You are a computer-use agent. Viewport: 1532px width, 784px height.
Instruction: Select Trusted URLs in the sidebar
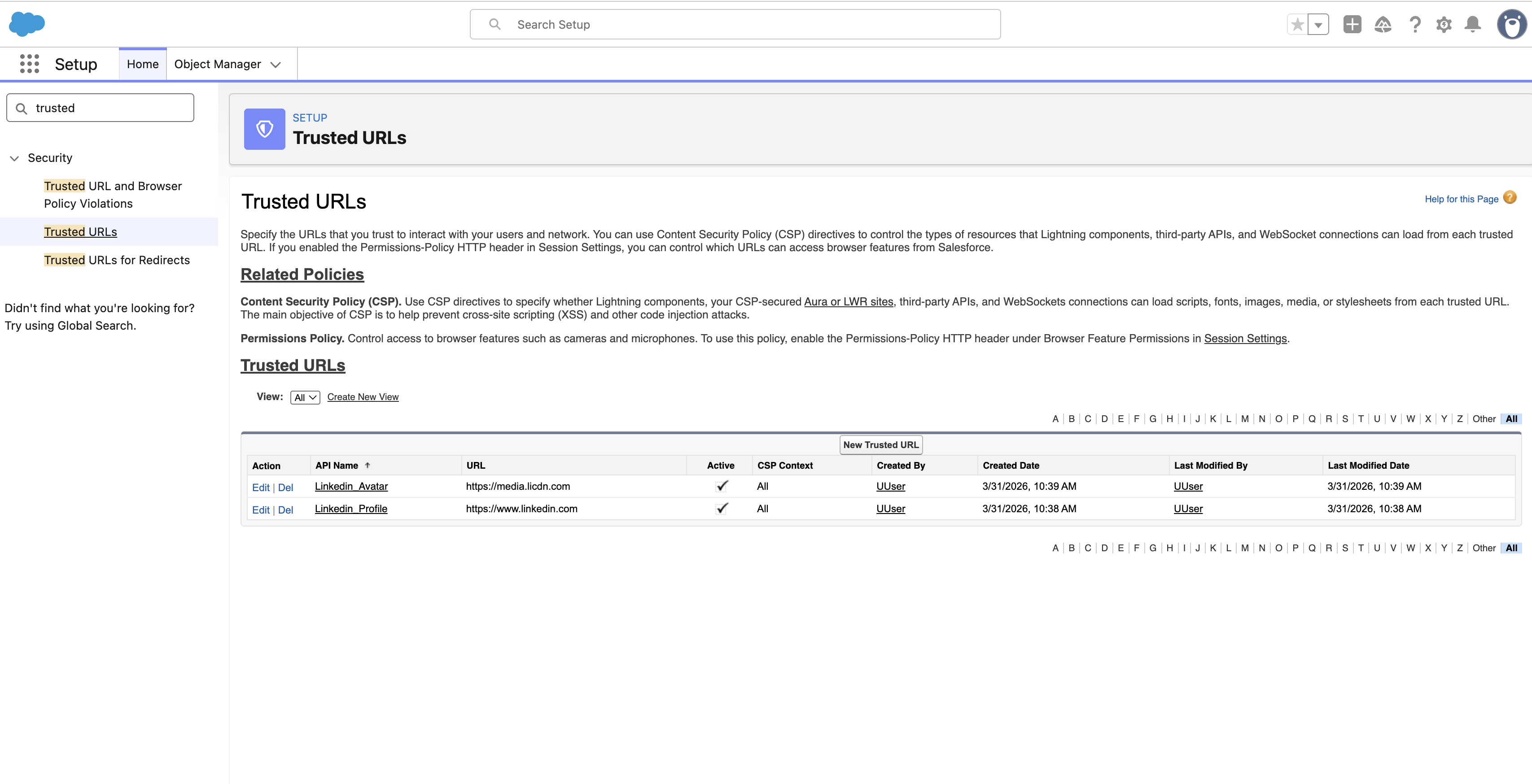(x=80, y=232)
